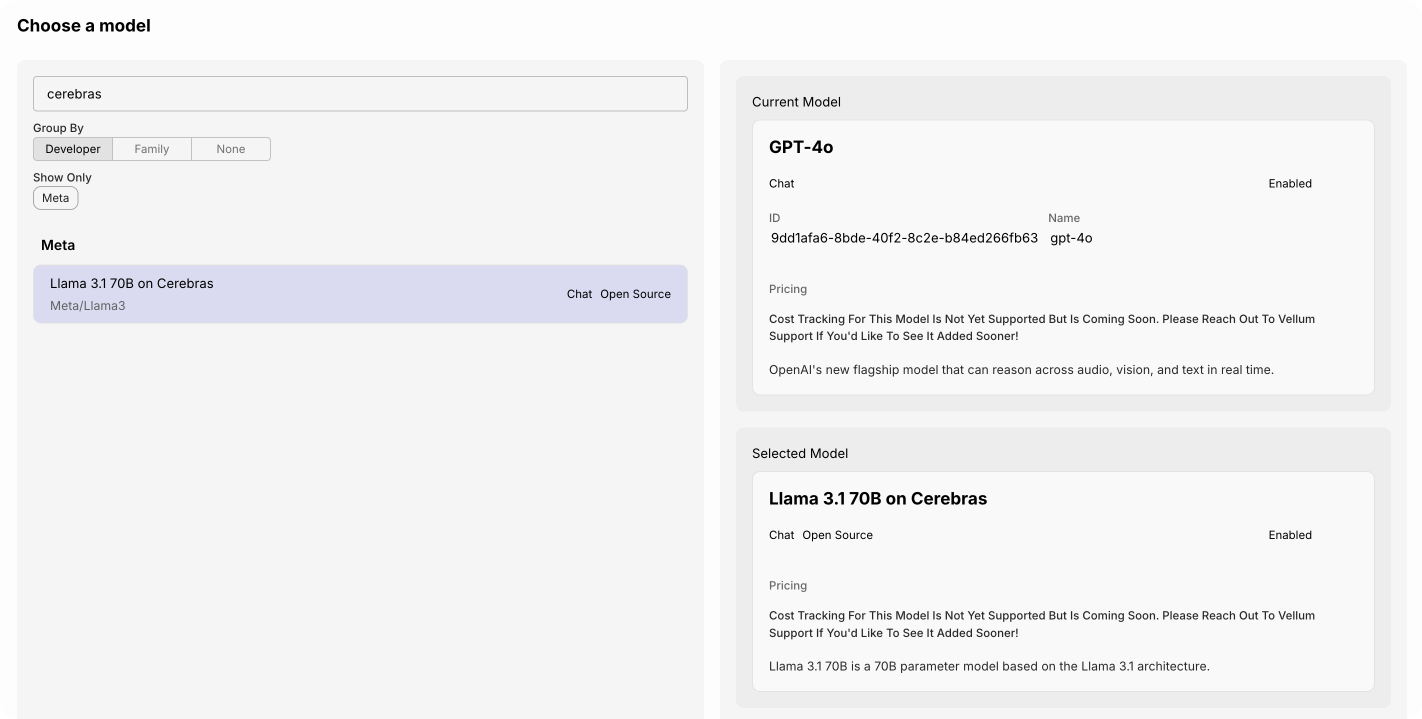Click the Chat tag in the Current Model card
This screenshot has width=1422, height=719.
pos(782,184)
